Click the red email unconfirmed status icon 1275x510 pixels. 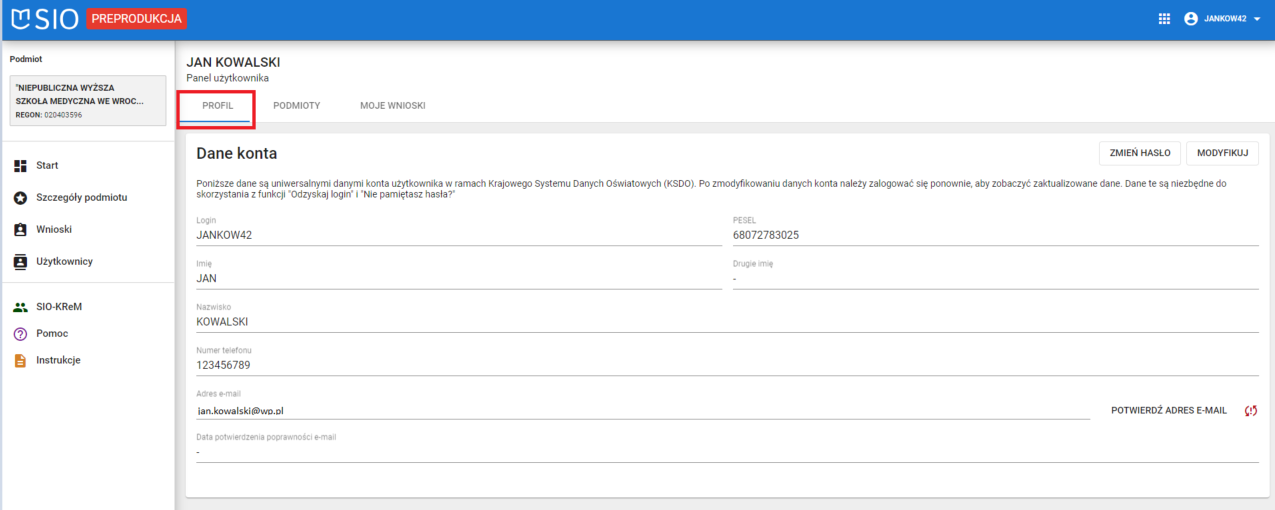(1250, 411)
